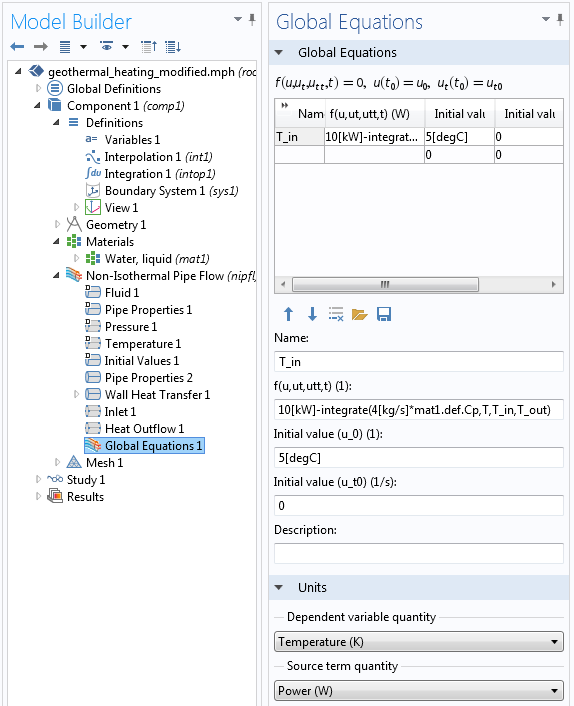Collapse the Units section

point(279,587)
